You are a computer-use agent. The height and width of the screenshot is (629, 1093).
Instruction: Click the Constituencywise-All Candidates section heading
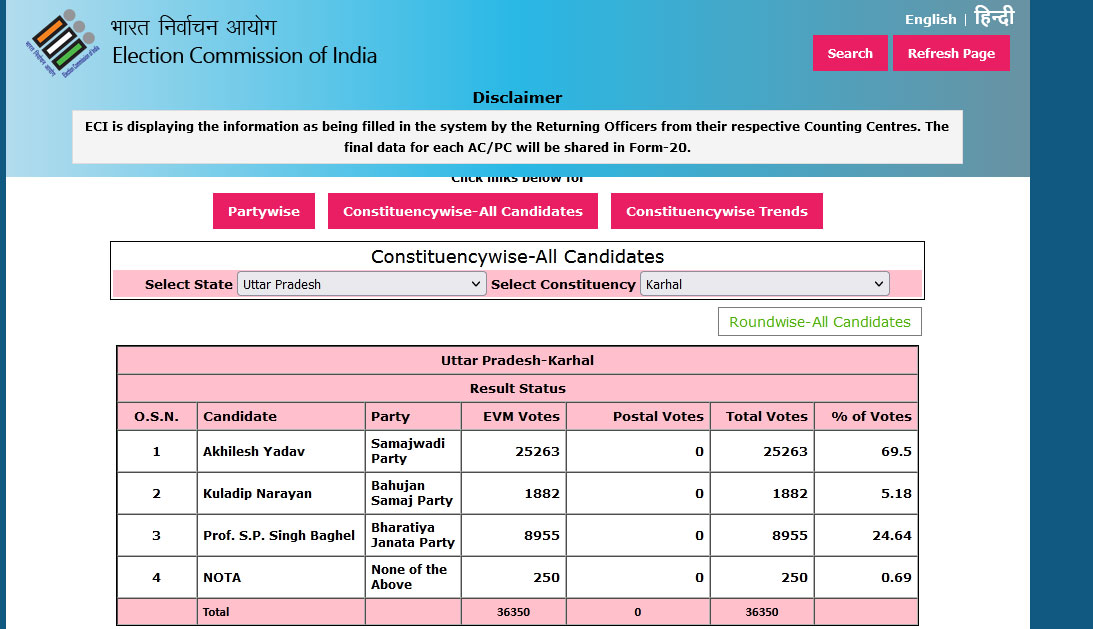pos(517,257)
